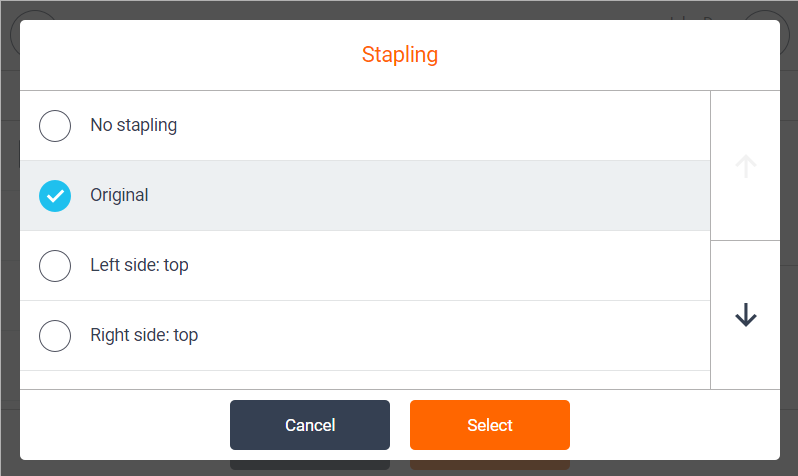
Task: Click the "Left side: top" text label
Action: [x=139, y=265]
